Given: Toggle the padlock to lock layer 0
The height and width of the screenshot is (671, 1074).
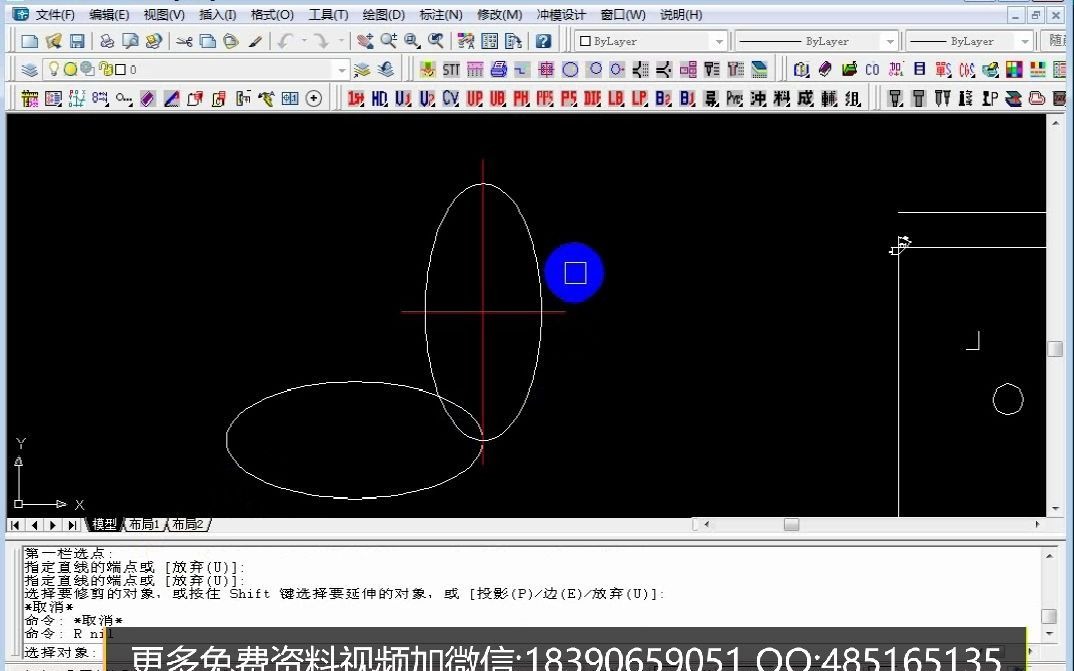Looking at the screenshot, I should coord(107,68).
